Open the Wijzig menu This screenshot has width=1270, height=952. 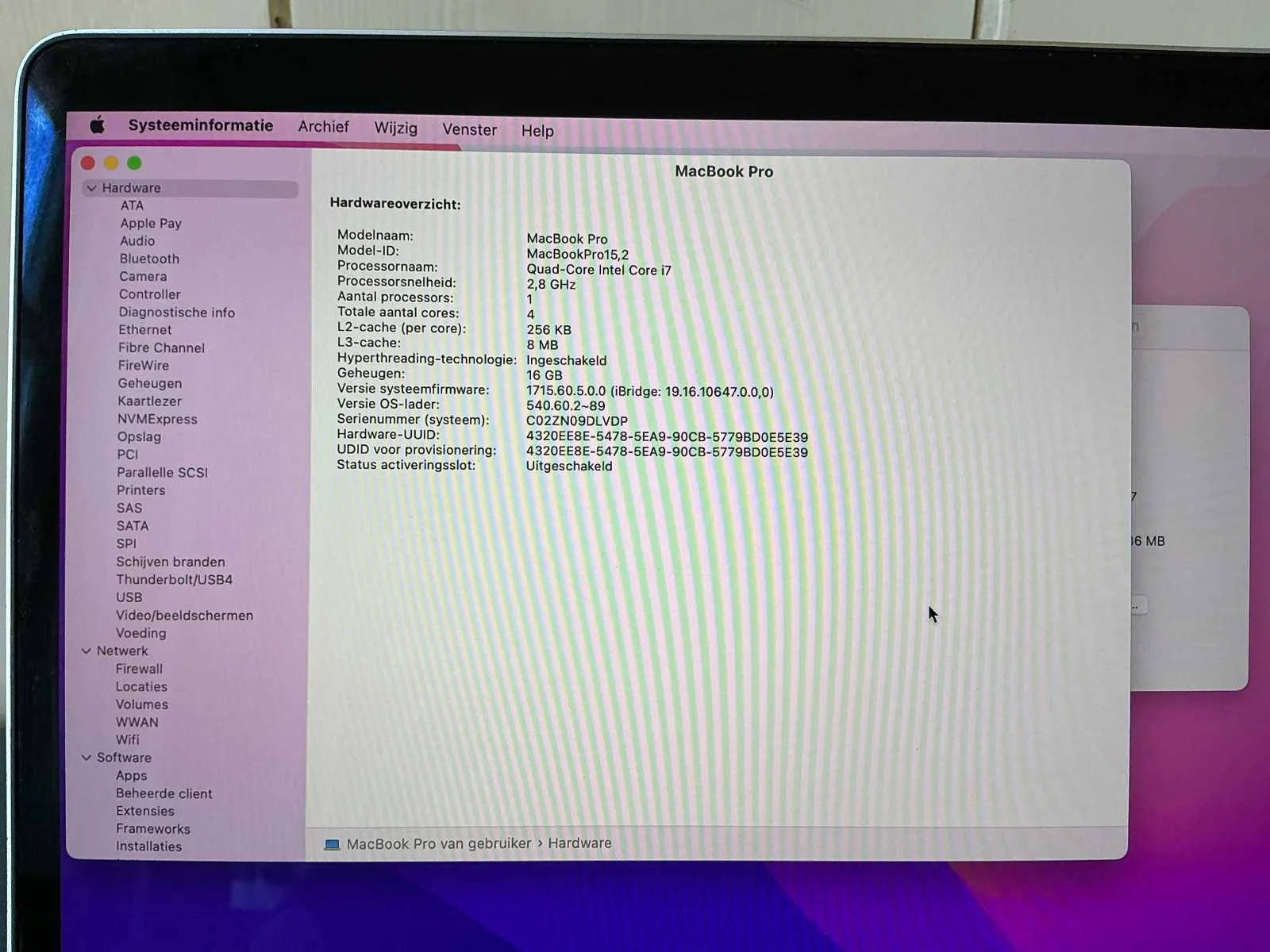pyautogui.click(x=395, y=129)
